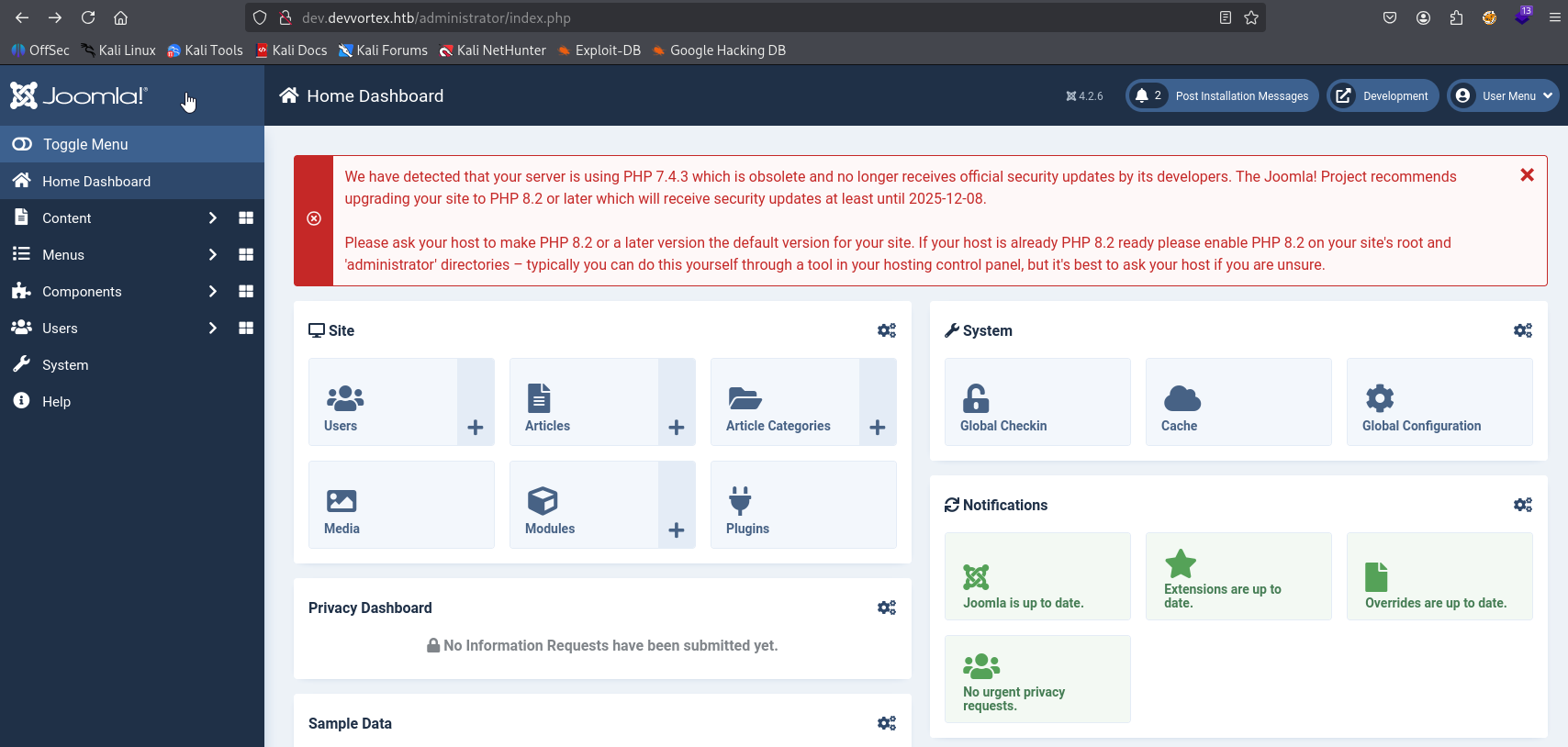Open the browser extensions puzzle icon

point(1456,17)
